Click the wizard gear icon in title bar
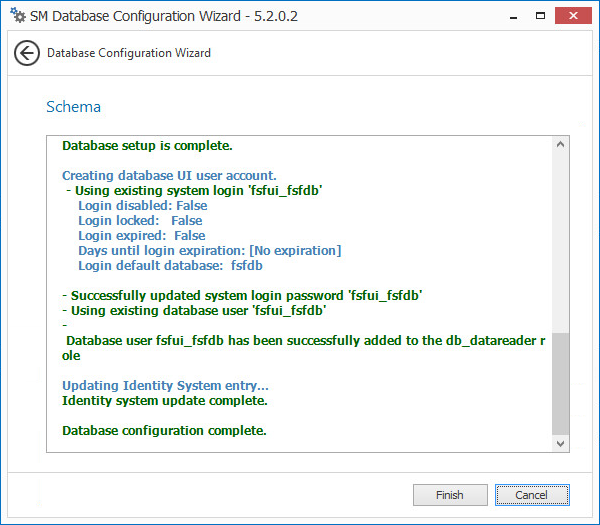Viewport: 600px width, 525px height. click(x=17, y=17)
